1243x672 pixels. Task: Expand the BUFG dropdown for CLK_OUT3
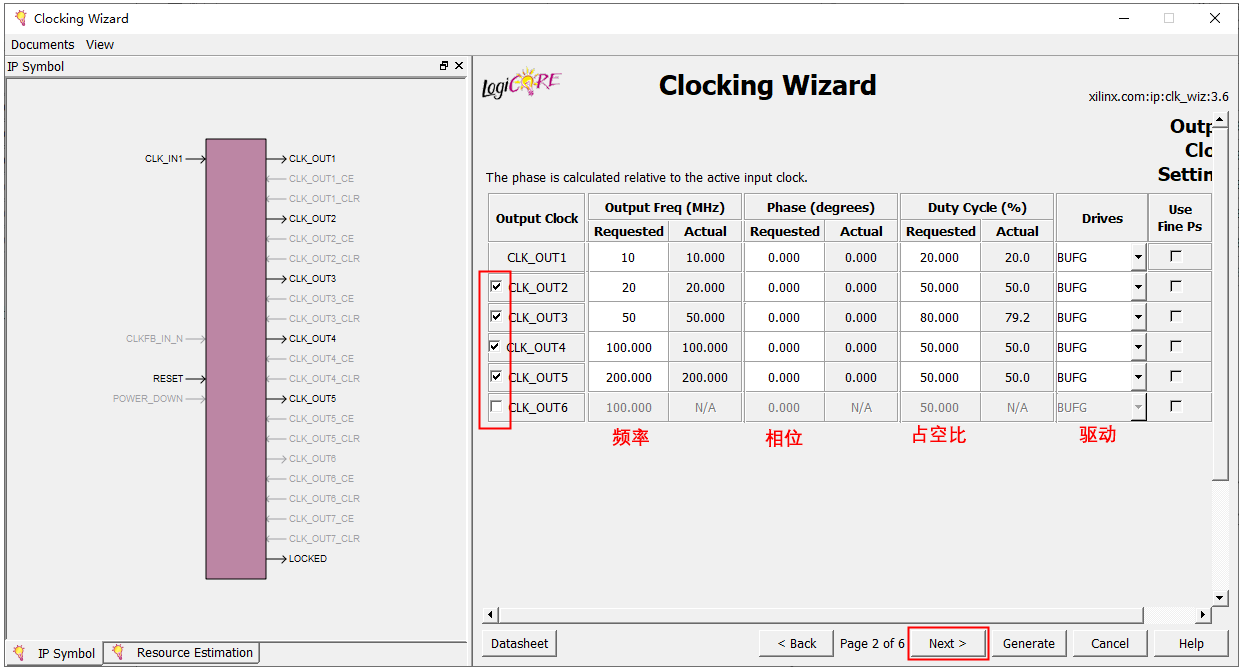pos(1138,318)
